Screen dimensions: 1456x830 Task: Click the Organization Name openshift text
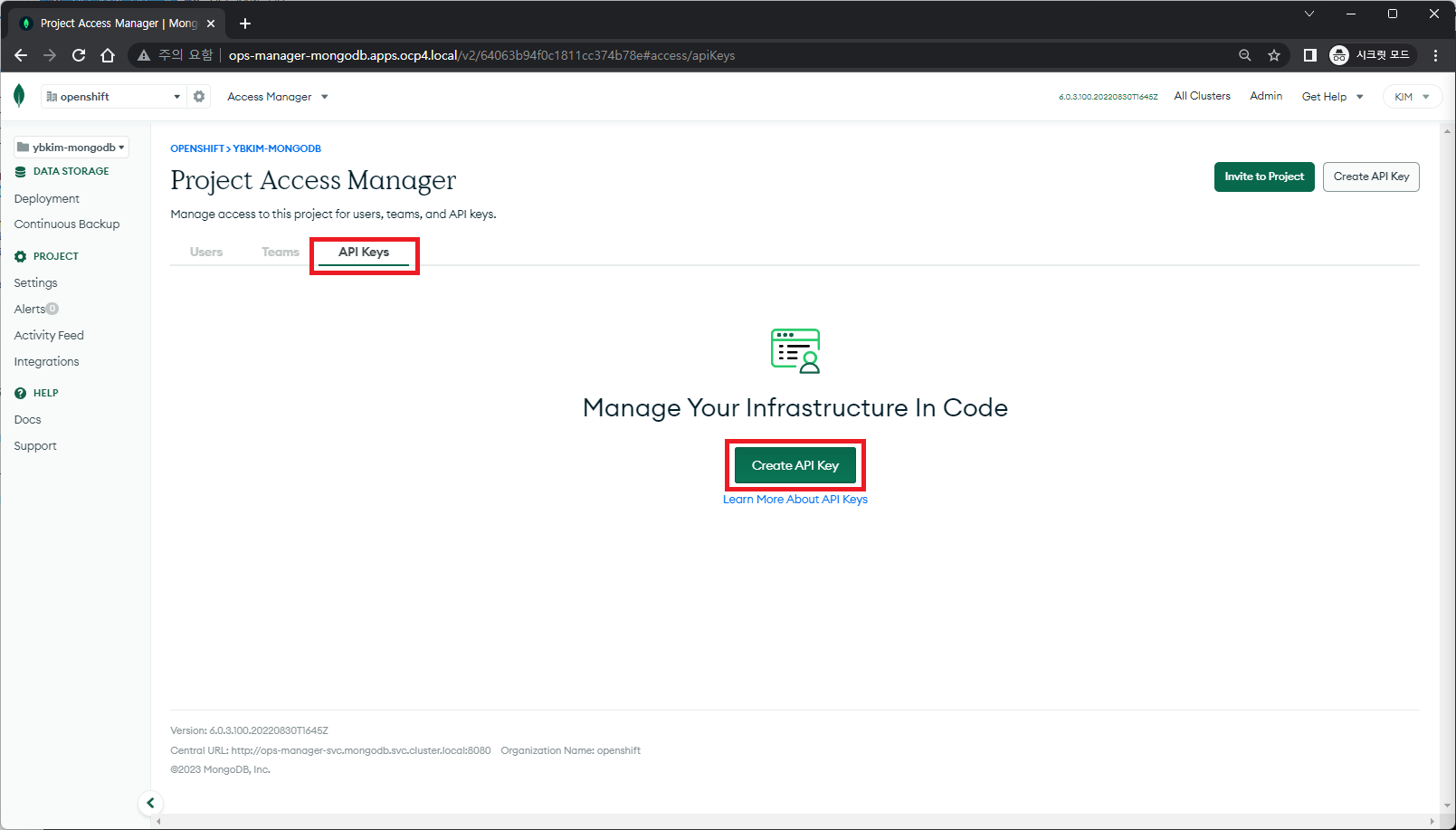(x=570, y=750)
